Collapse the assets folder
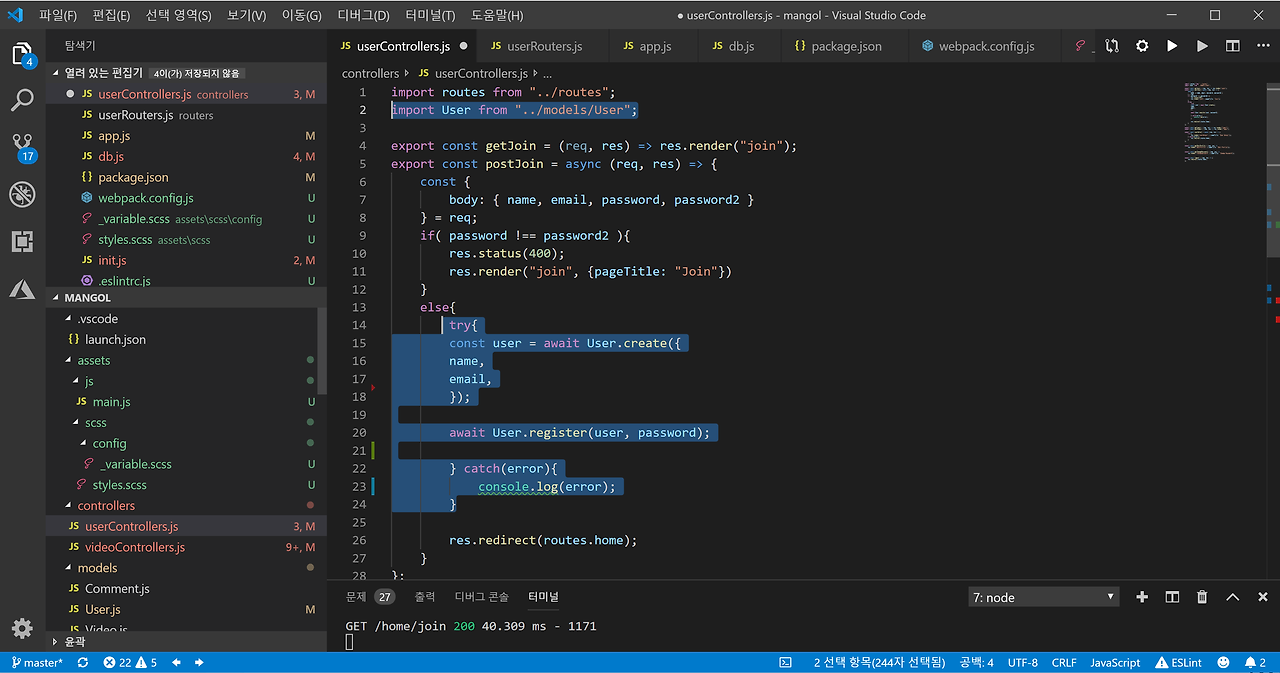 [x=187, y=360]
